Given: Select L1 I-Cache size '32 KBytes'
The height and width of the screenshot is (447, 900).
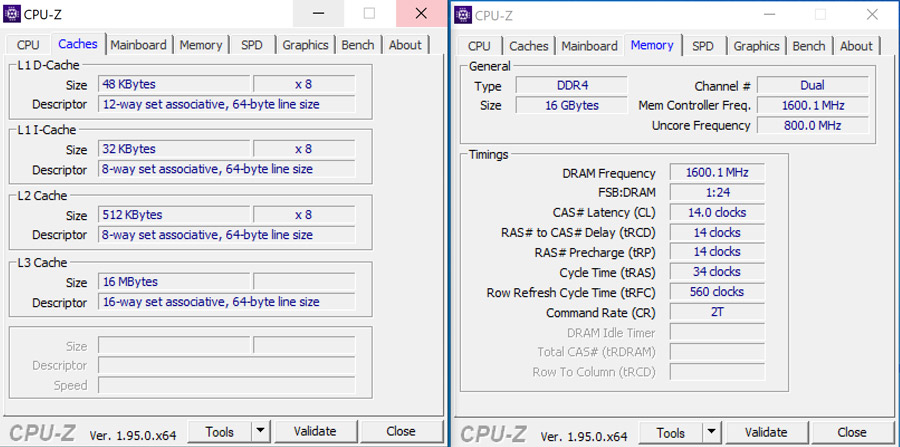Looking at the screenshot, I should [x=174, y=149].
